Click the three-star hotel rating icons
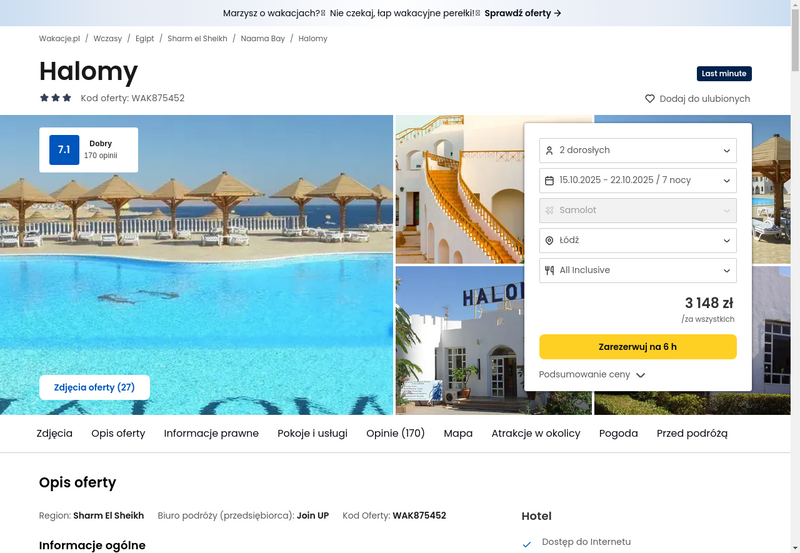 point(56,98)
